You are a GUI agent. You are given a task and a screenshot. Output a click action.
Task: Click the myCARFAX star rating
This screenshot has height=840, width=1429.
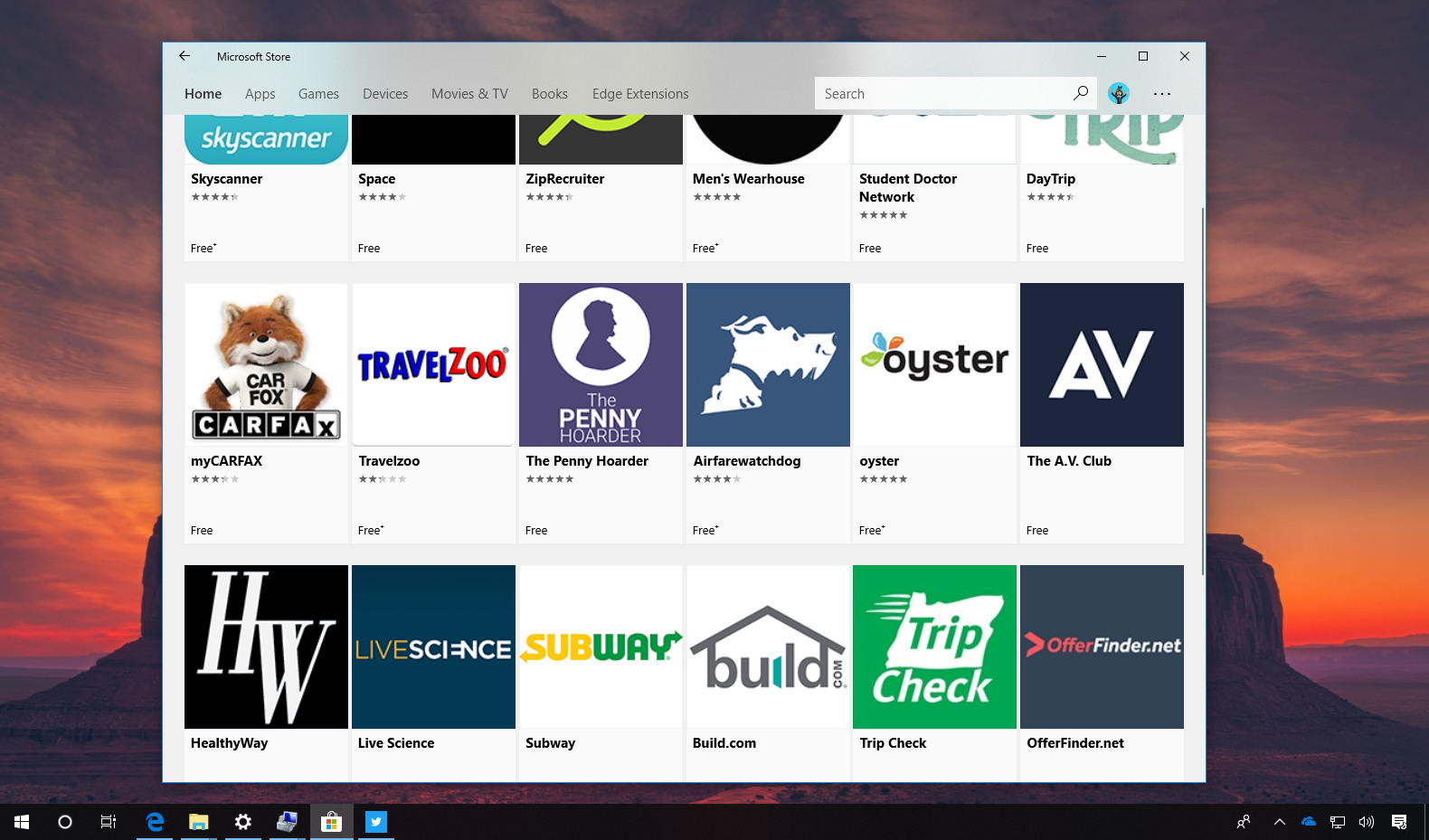click(215, 479)
